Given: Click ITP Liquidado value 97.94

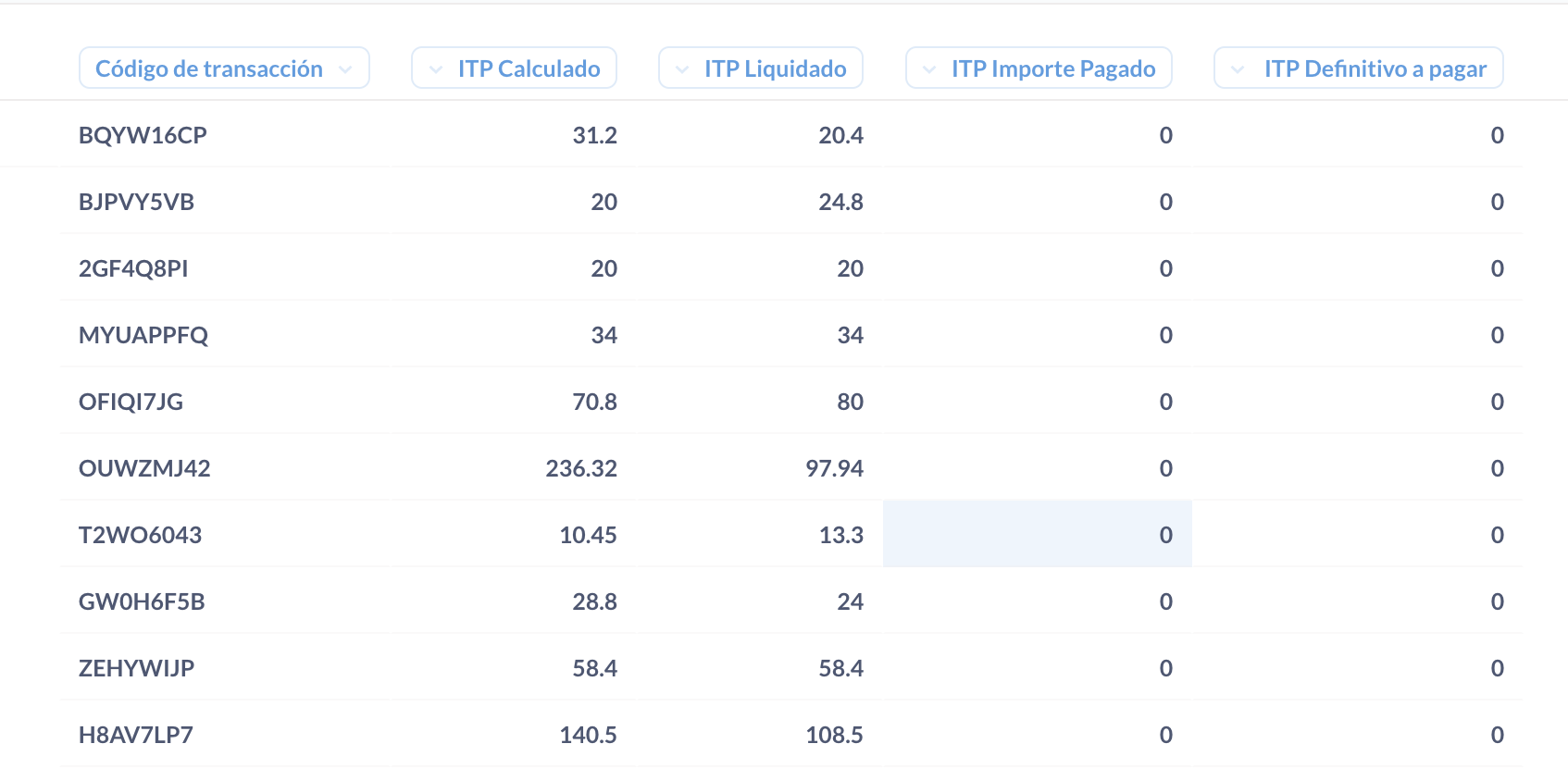Looking at the screenshot, I should (834, 468).
